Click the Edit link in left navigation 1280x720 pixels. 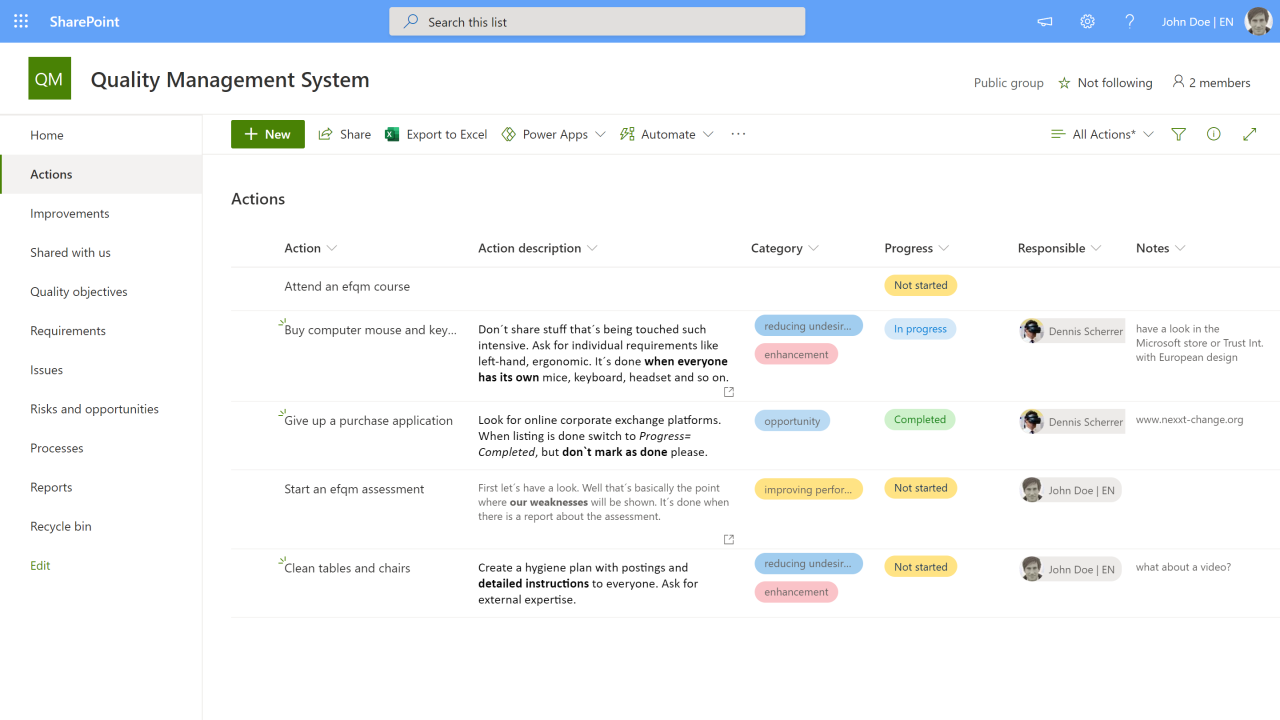click(40, 566)
